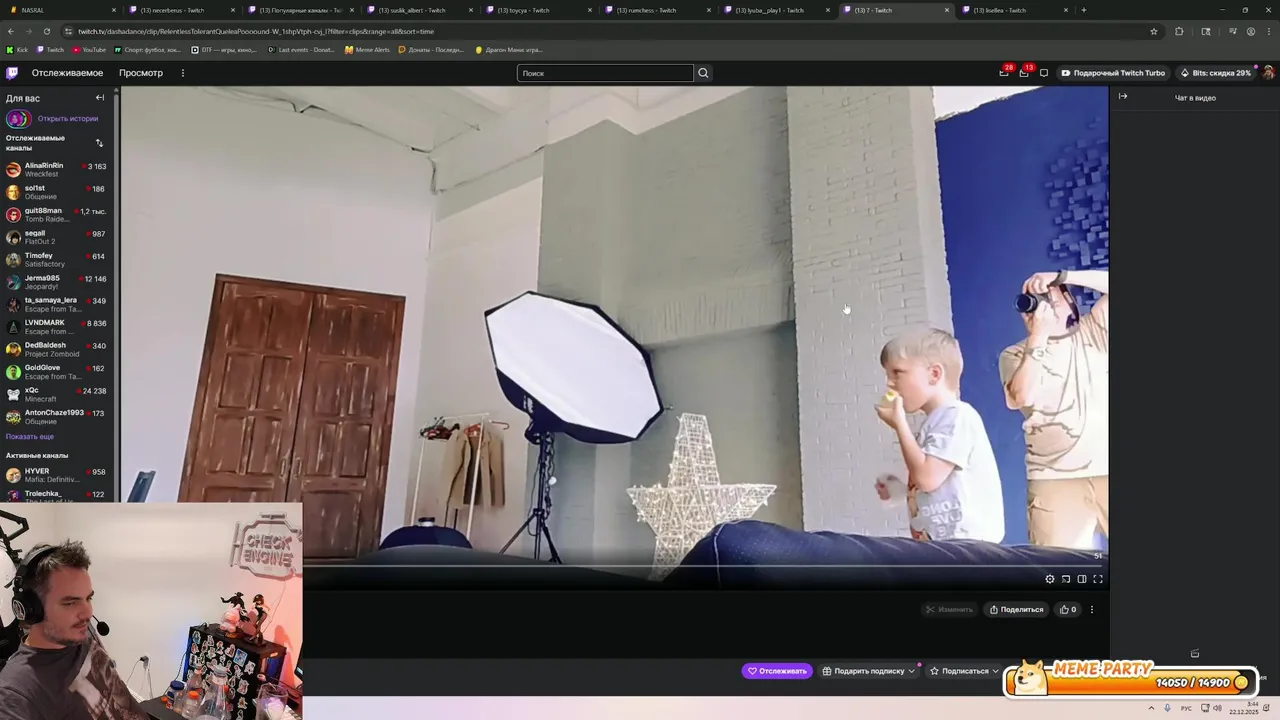Click the system tray volume icon
Viewport: 1280px width, 720px height.
pos(1217,708)
